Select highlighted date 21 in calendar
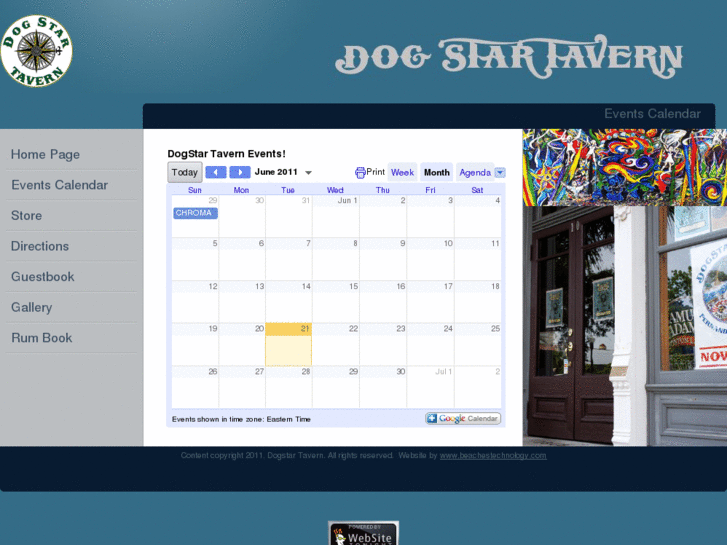Viewport: 727px width, 545px height. click(x=288, y=344)
